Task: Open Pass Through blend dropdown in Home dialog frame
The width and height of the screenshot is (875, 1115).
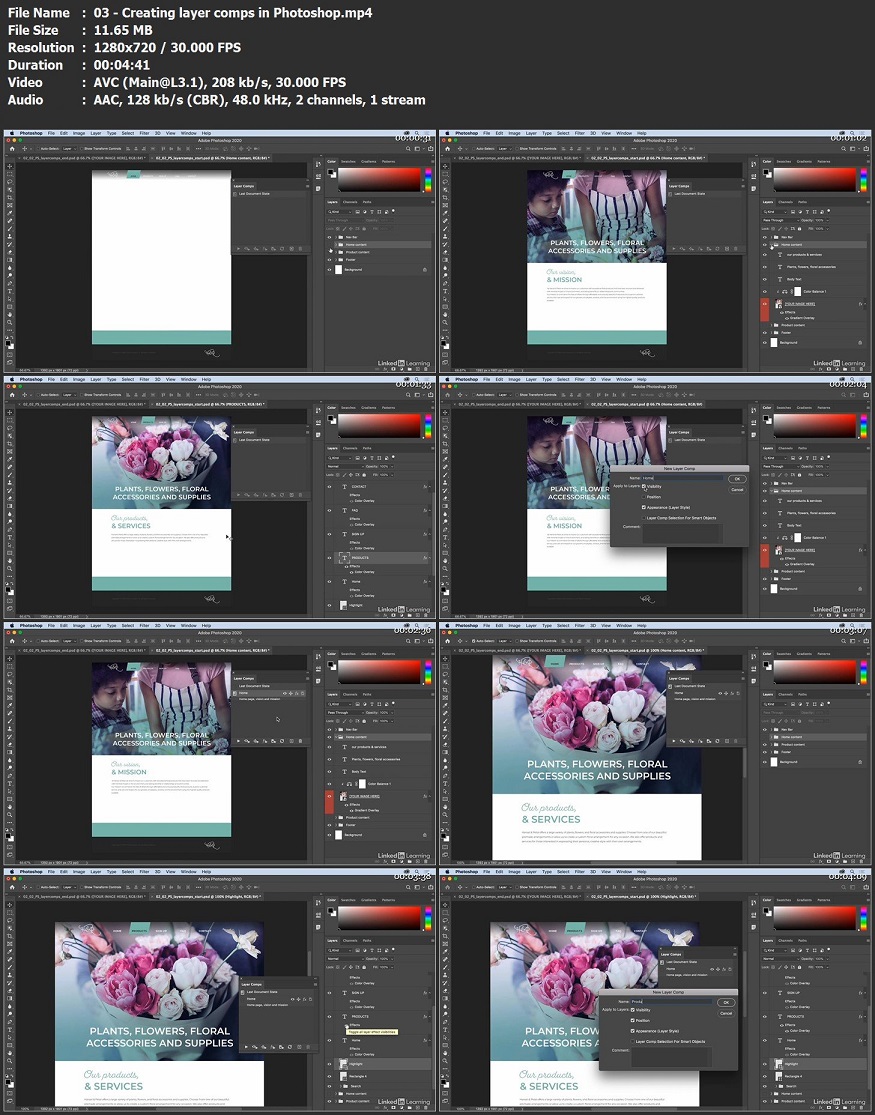Action: point(780,465)
